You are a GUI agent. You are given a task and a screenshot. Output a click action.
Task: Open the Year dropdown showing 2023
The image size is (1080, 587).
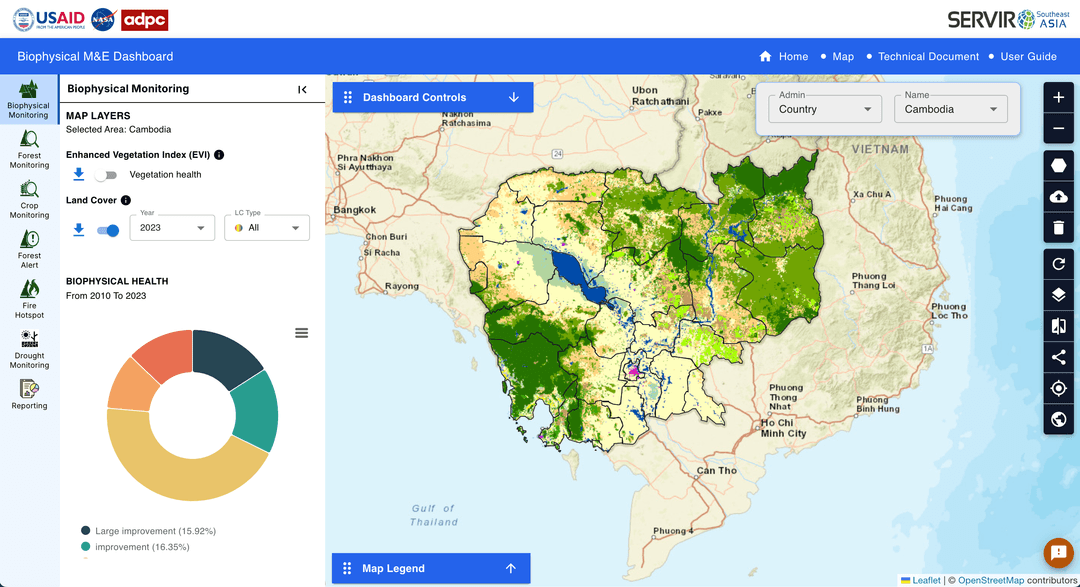(x=171, y=227)
